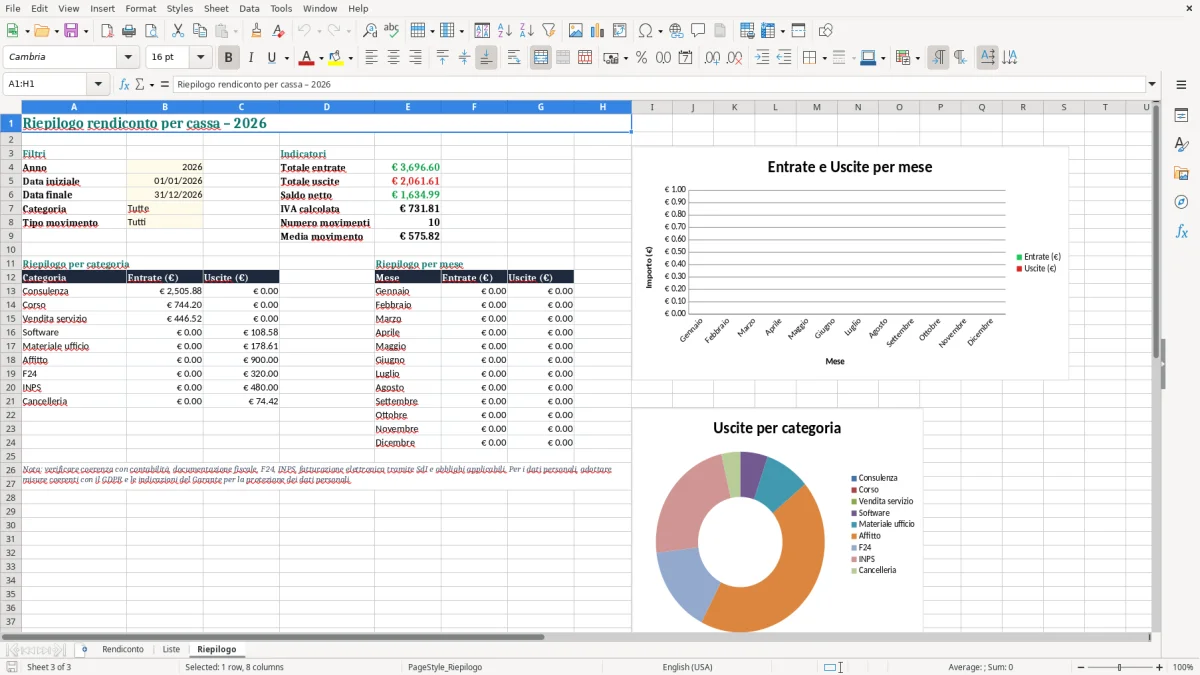Click PageStyle_Riepilogo in status bar
Viewport: 1200px width, 675px height.
point(445,667)
